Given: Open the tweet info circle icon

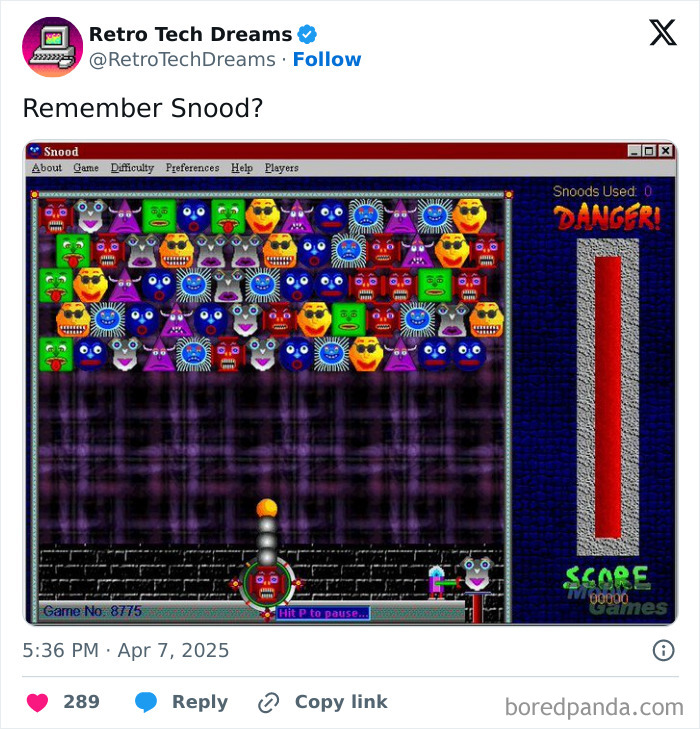Looking at the screenshot, I should pyautogui.click(x=663, y=650).
